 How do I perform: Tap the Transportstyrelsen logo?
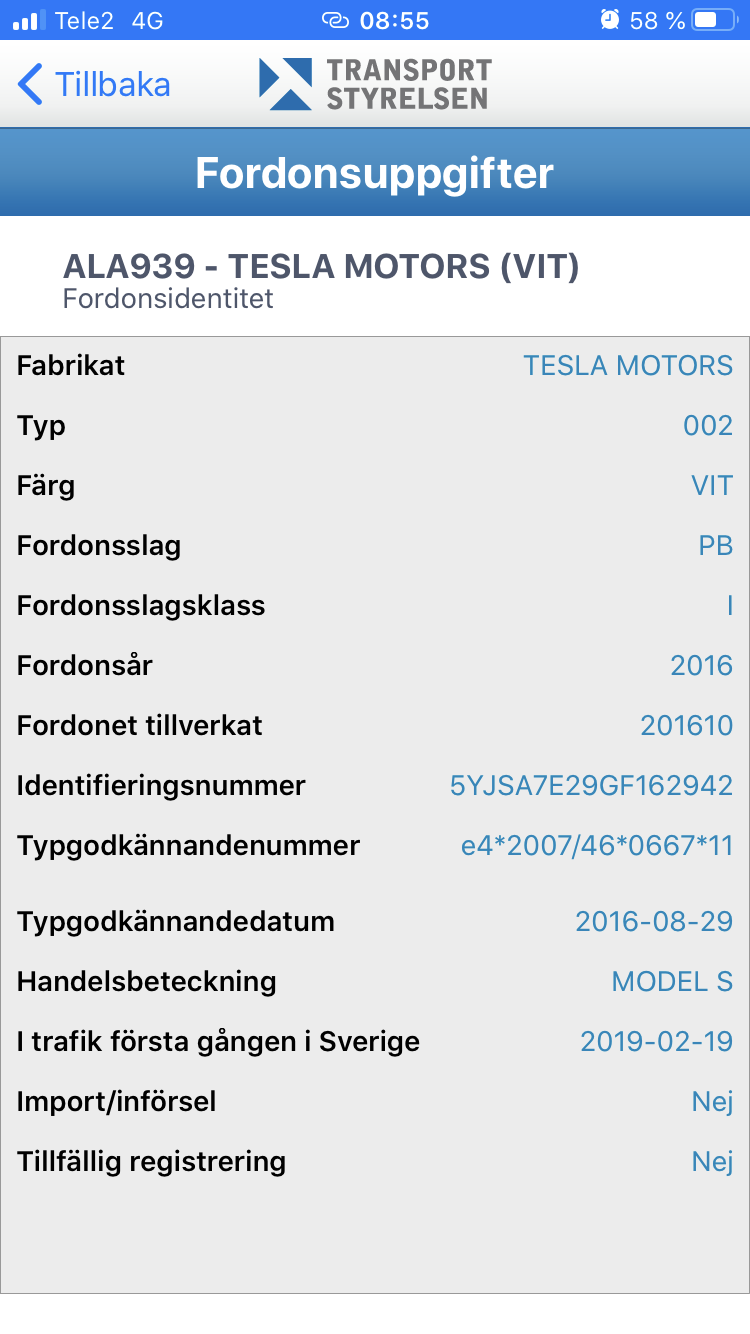375,84
